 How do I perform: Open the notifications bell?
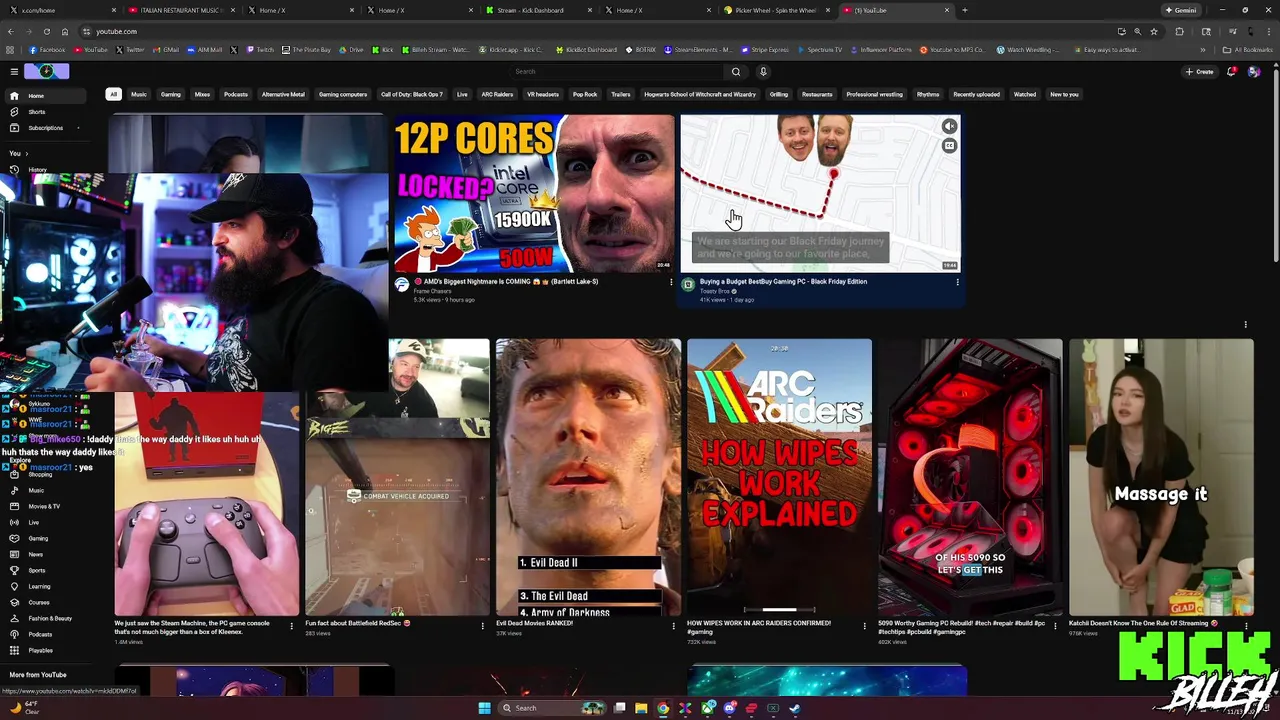1231,72
